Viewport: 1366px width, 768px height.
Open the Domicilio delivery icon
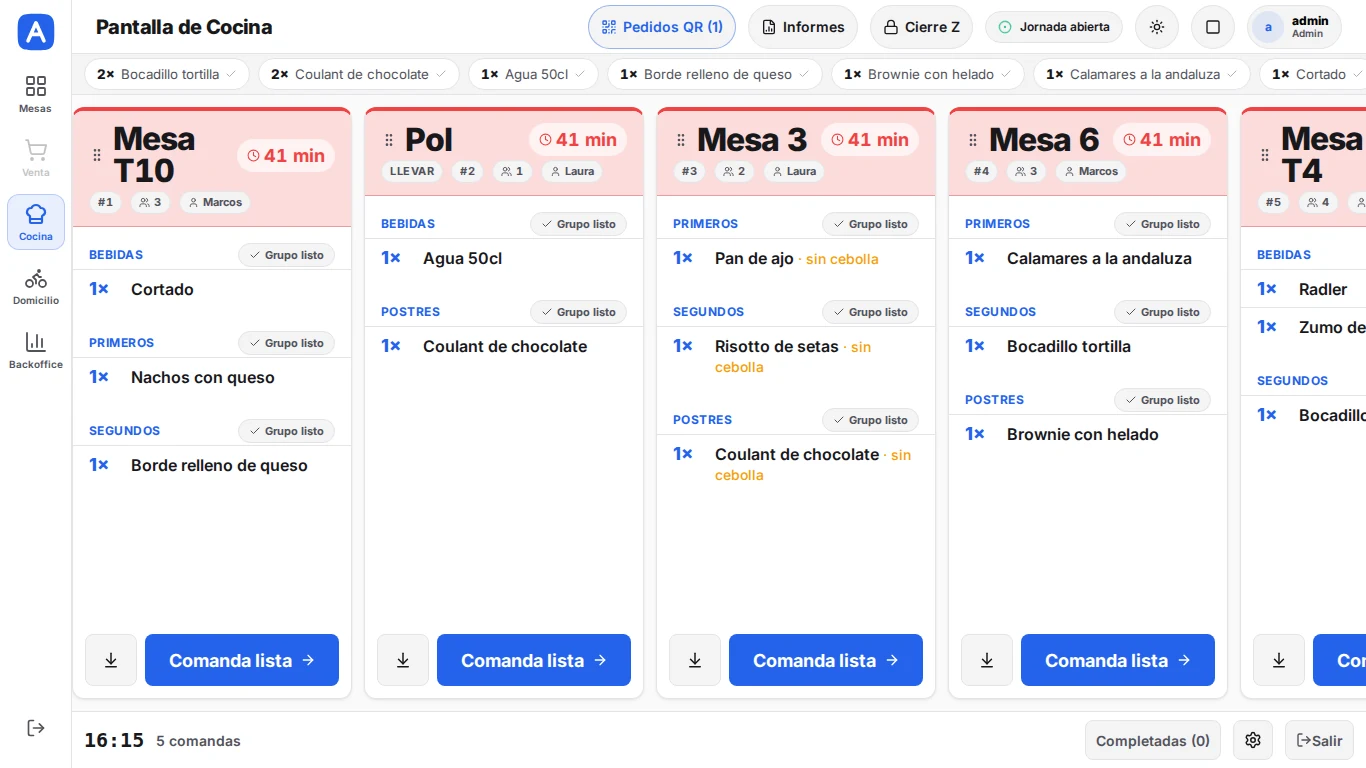pyautogui.click(x=36, y=286)
